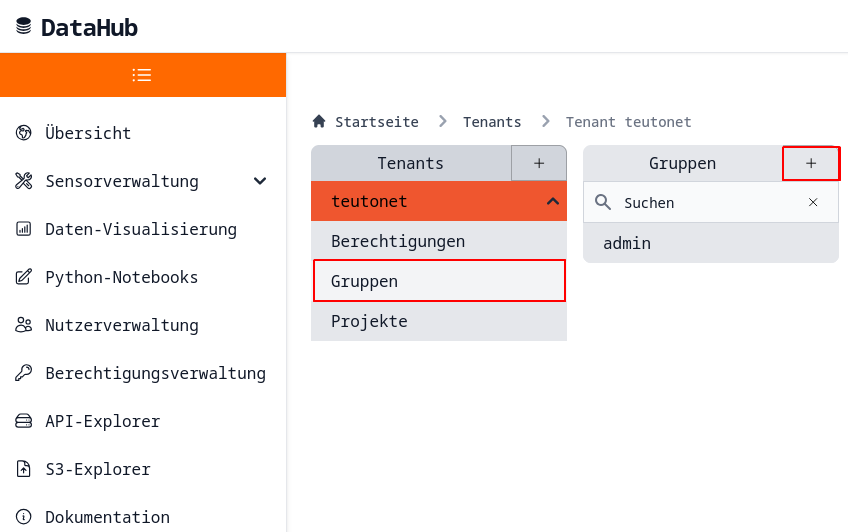Click the DataHub database logo icon
The width and height of the screenshot is (848, 532).
pos(24,27)
